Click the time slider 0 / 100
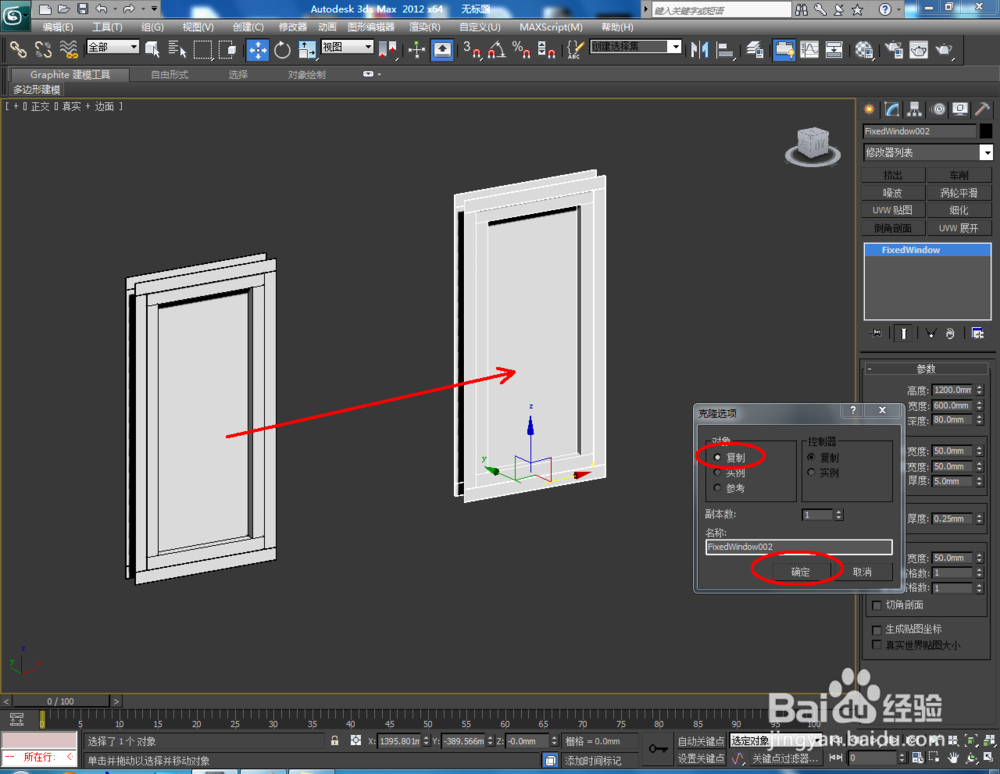This screenshot has width=1000, height=774. [61, 701]
